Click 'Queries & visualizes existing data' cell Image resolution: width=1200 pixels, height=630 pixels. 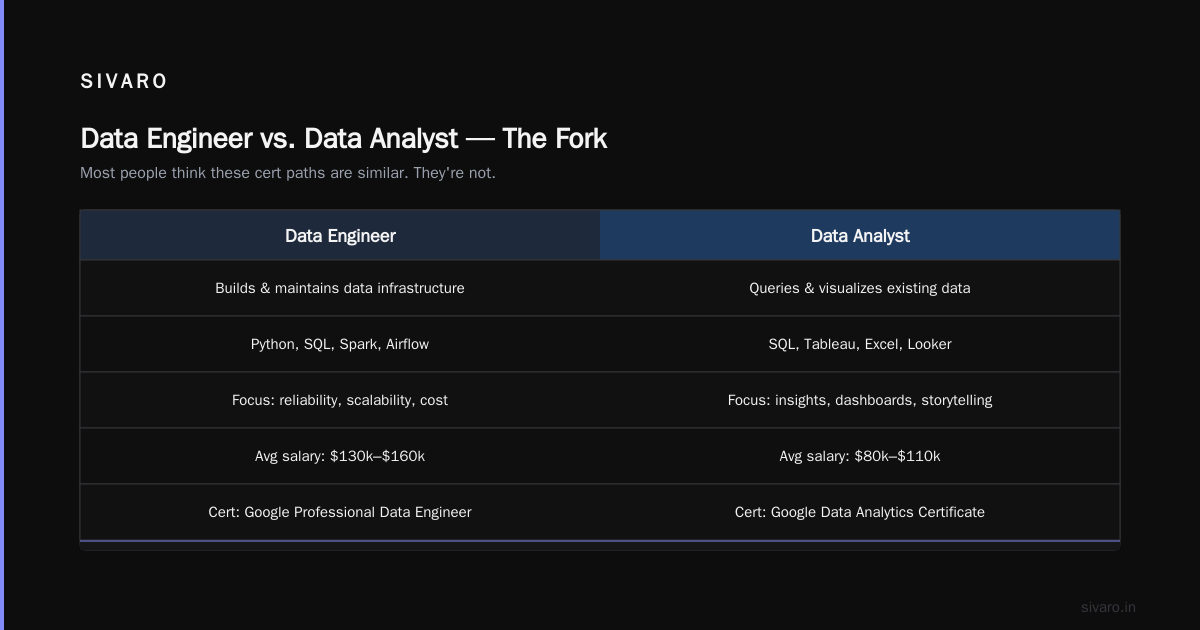[860, 288]
